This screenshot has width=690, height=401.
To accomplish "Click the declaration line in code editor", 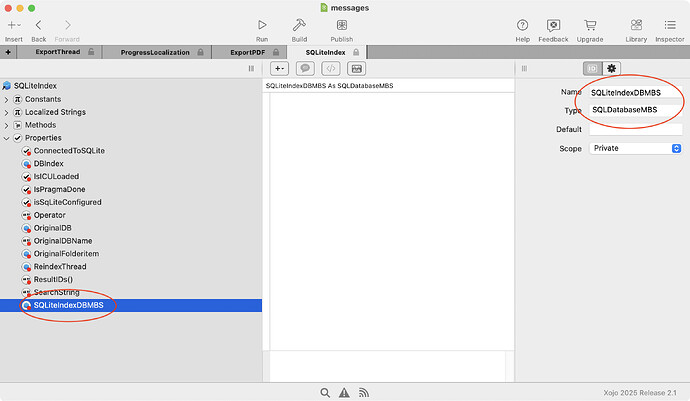I will [330, 86].
